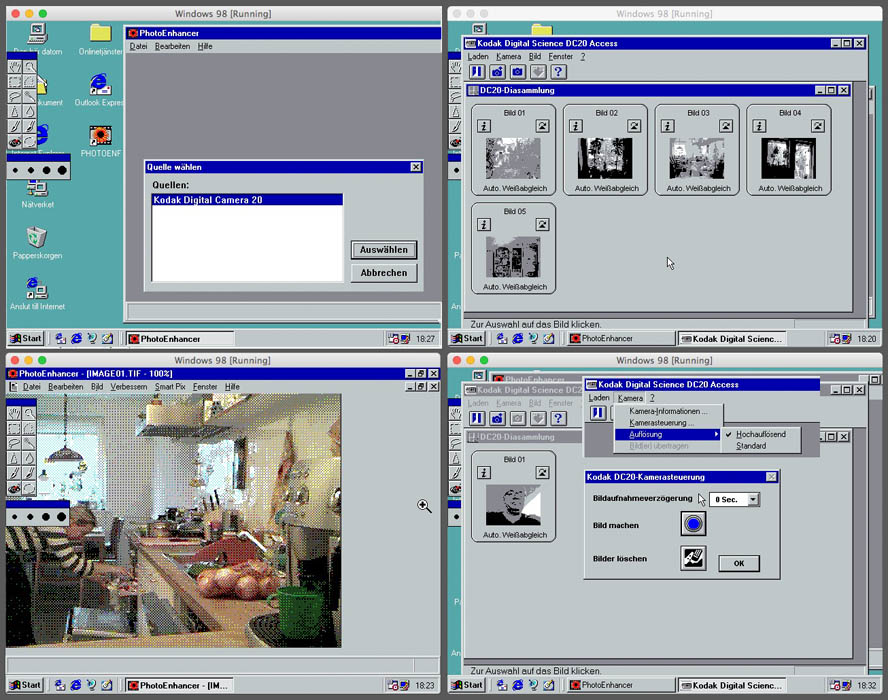888x700 pixels.
Task: Open the info button of Bild 04
Action: (759, 126)
